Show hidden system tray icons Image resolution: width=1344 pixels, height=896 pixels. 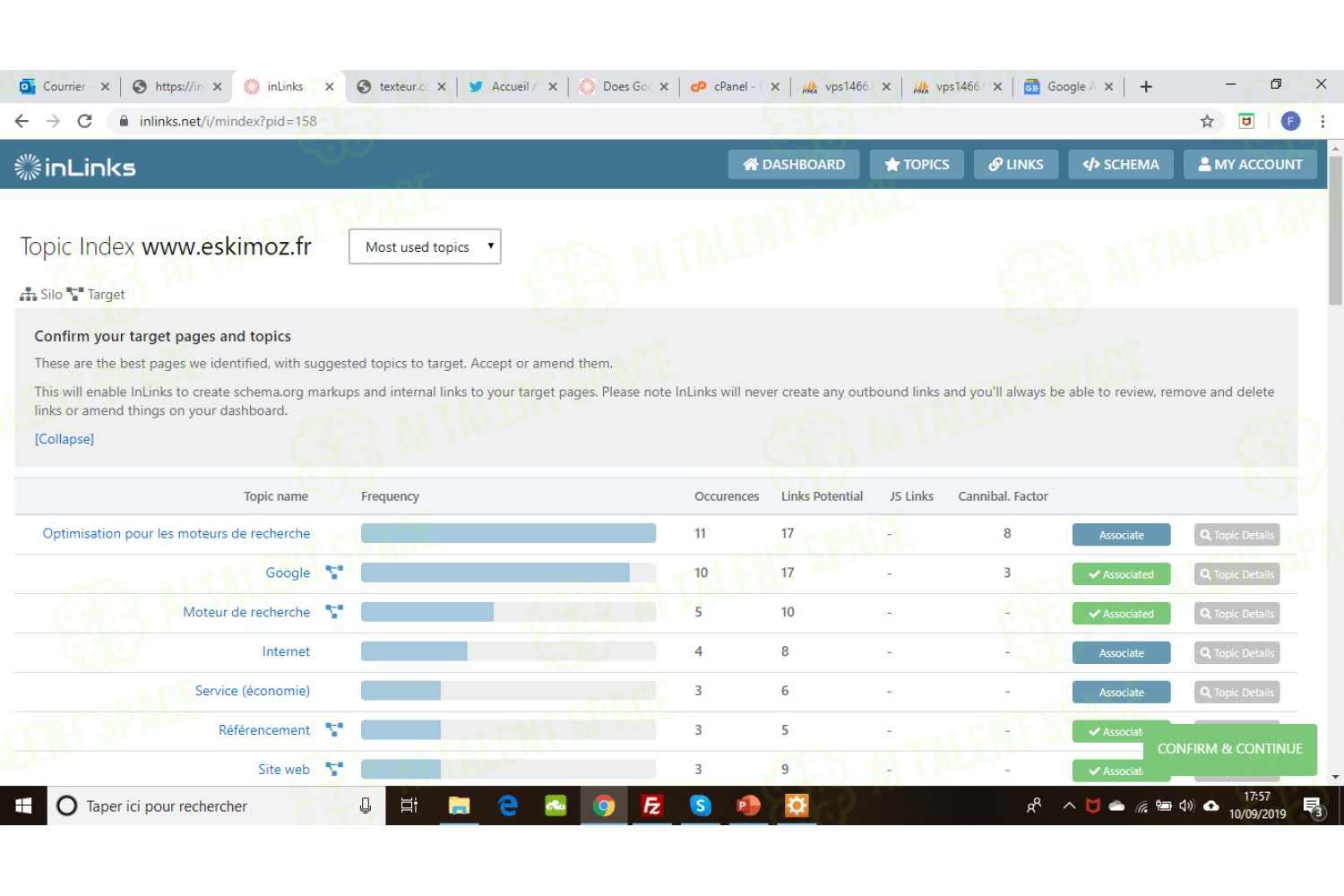pos(1069,806)
